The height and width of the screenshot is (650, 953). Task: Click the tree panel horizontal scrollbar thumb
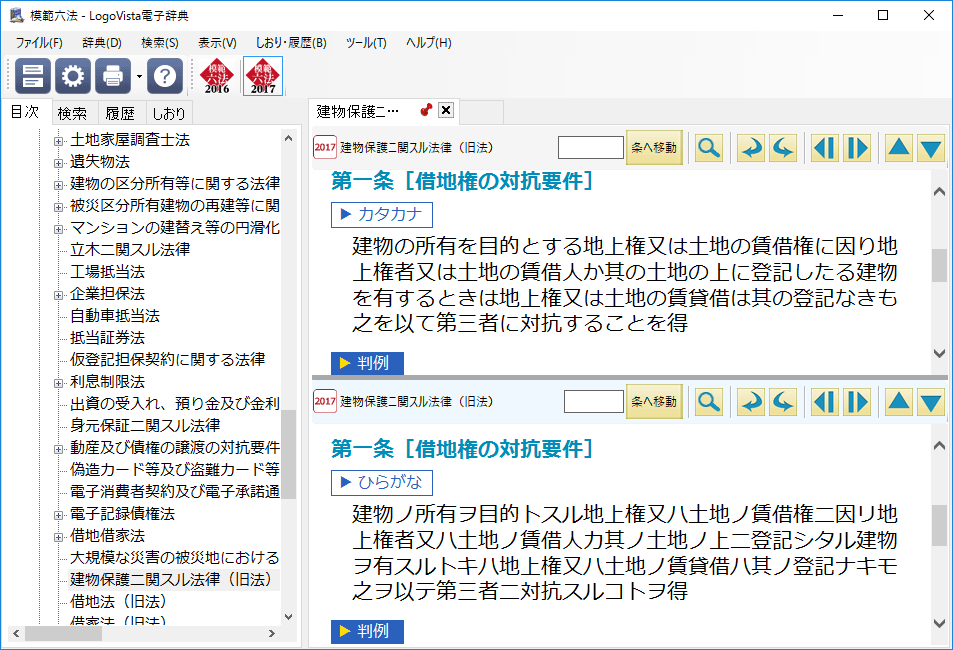coord(63,634)
